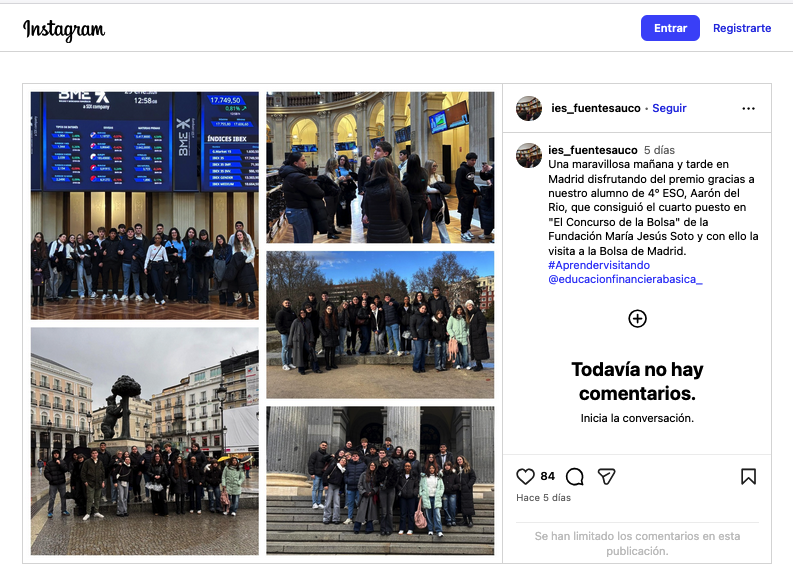Follow the account using Seguir

click(x=669, y=108)
